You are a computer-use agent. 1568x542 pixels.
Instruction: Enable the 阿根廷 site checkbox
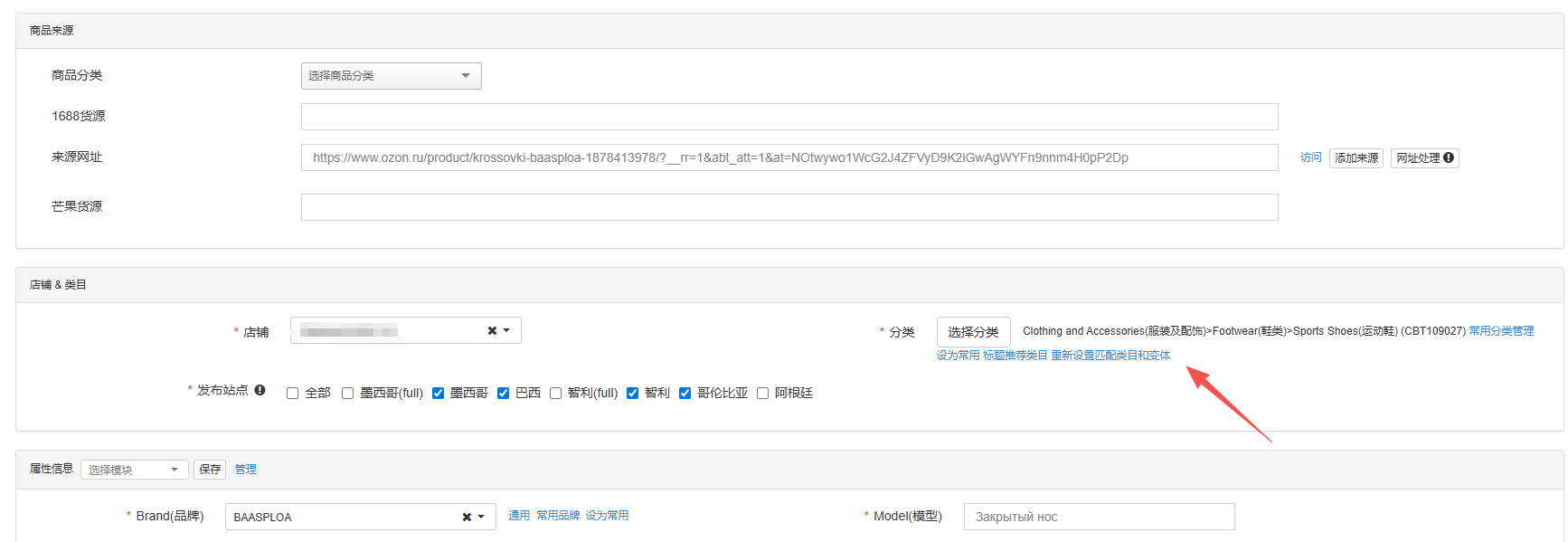click(762, 394)
